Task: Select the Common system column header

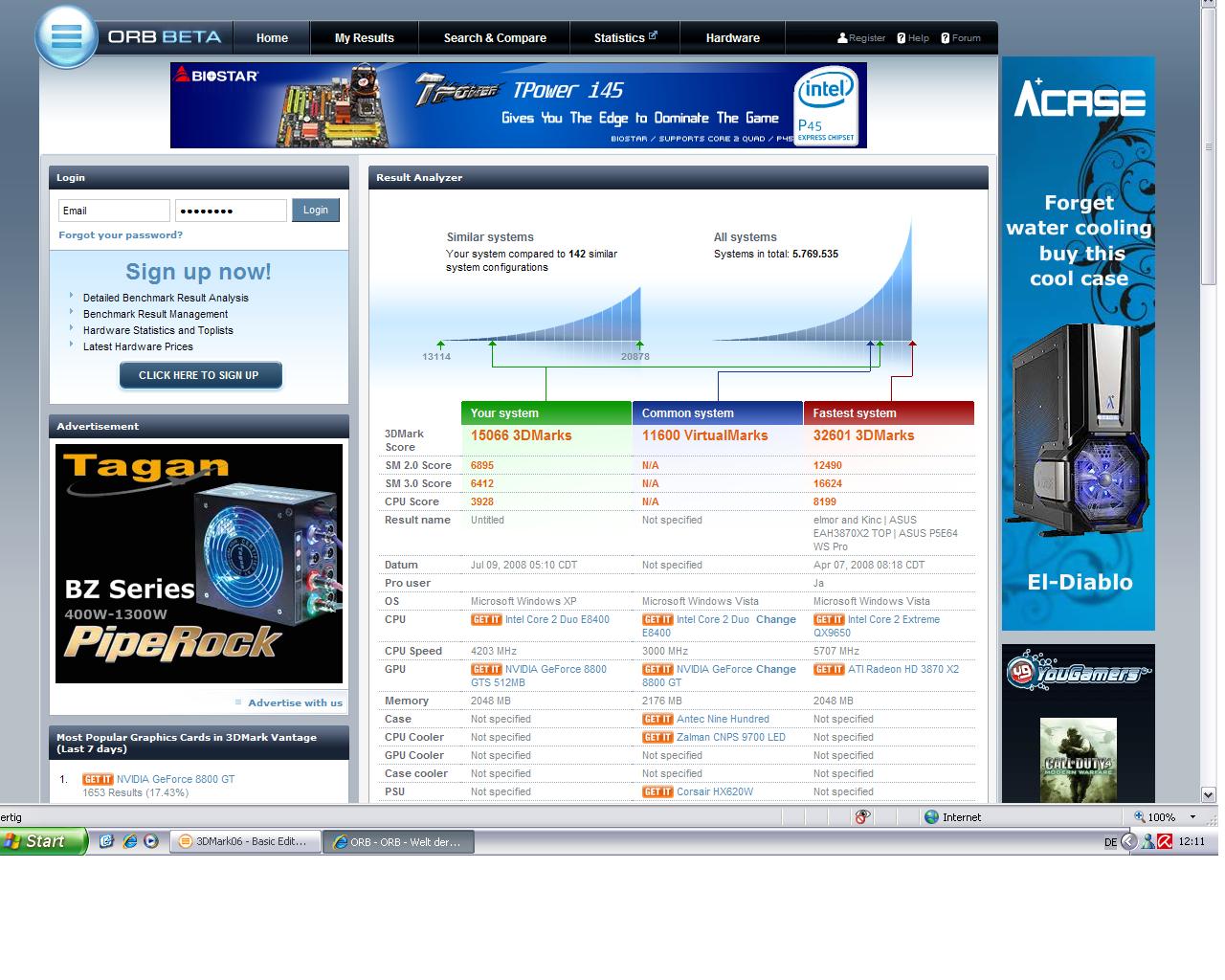Action: coord(717,412)
